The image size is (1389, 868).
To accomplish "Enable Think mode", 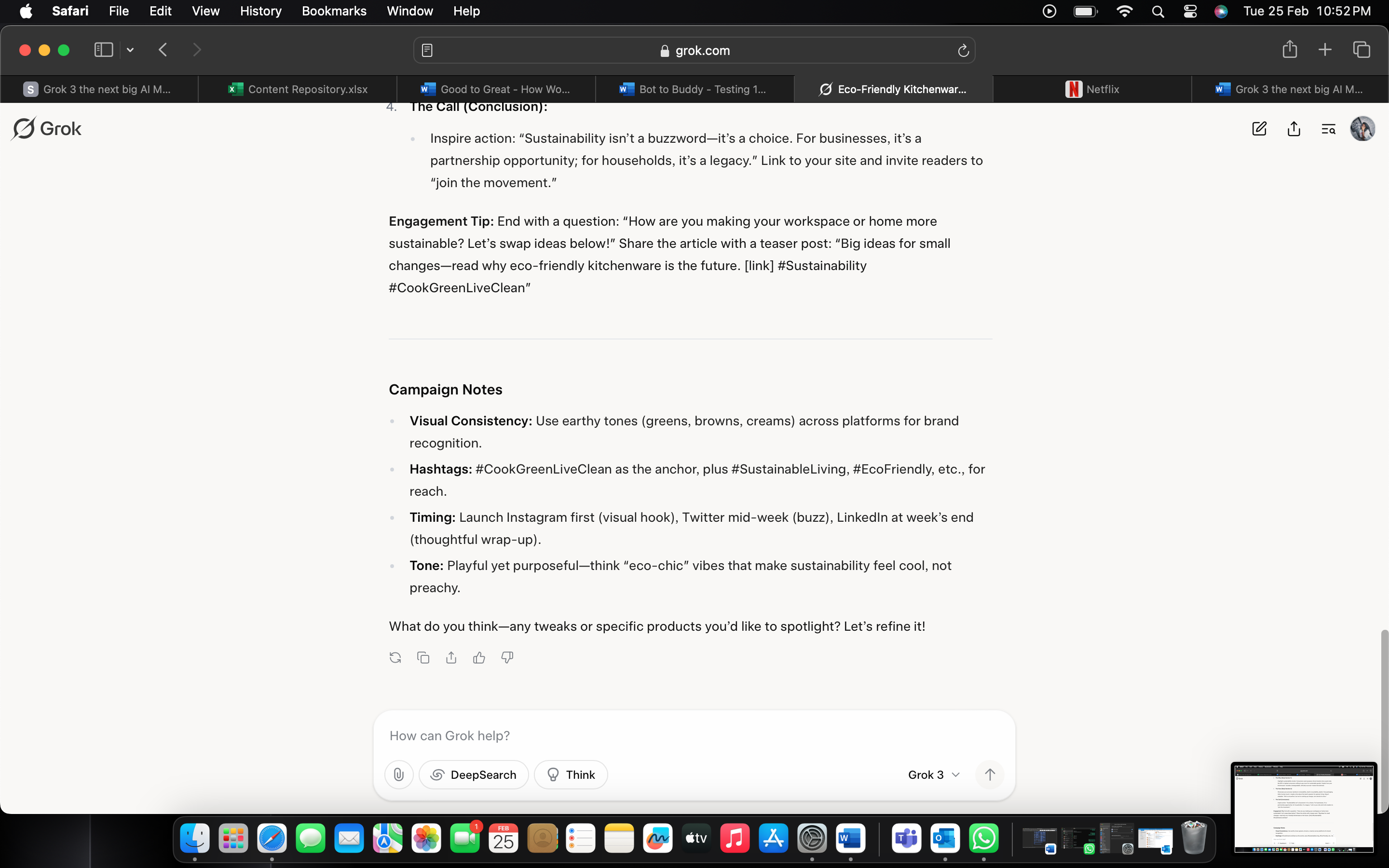I will (x=571, y=774).
